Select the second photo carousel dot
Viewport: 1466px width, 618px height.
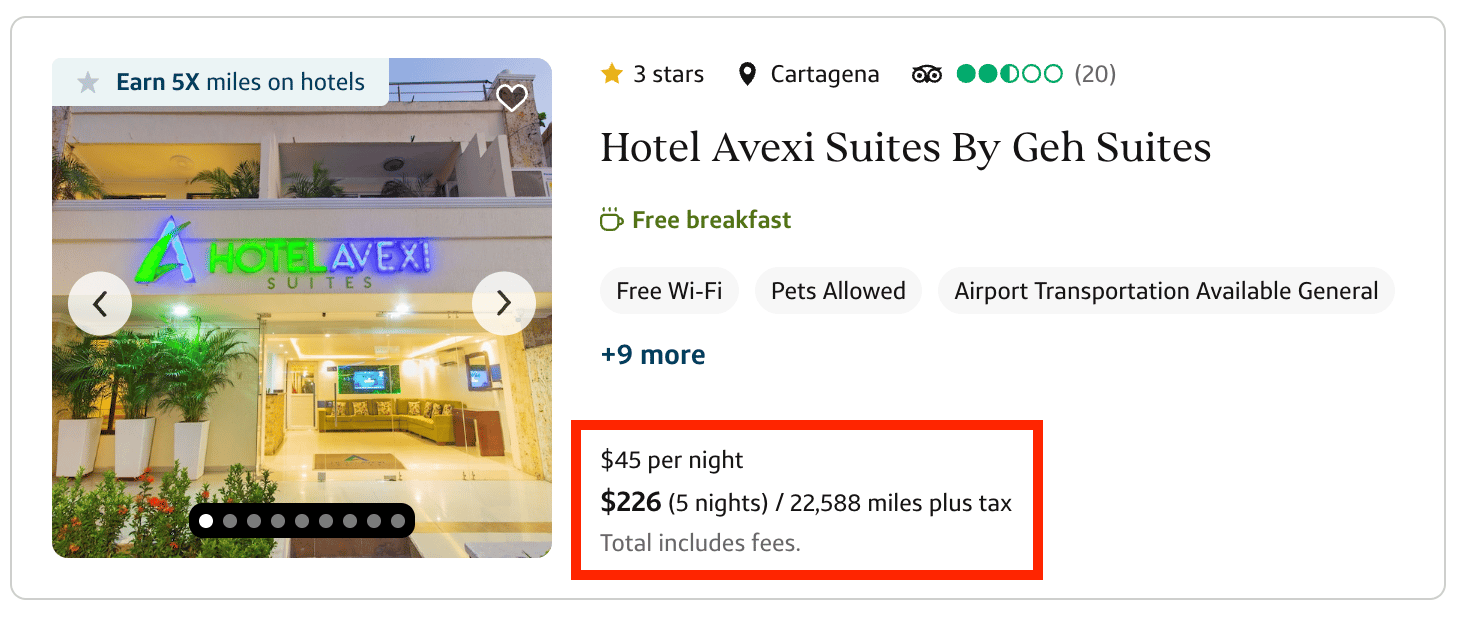click(230, 521)
